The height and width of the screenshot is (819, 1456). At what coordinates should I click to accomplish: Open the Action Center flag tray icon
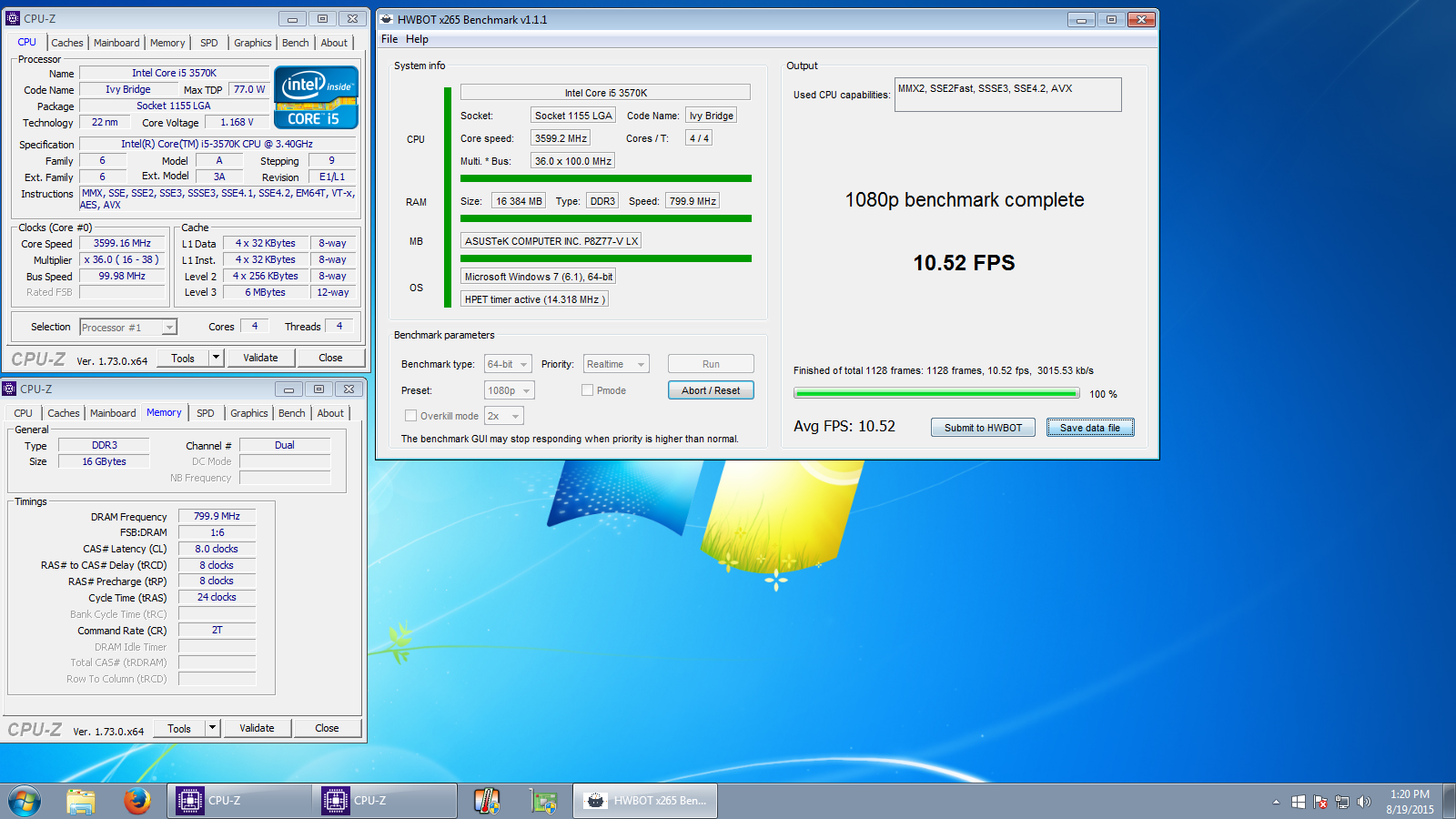click(x=1320, y=802)
